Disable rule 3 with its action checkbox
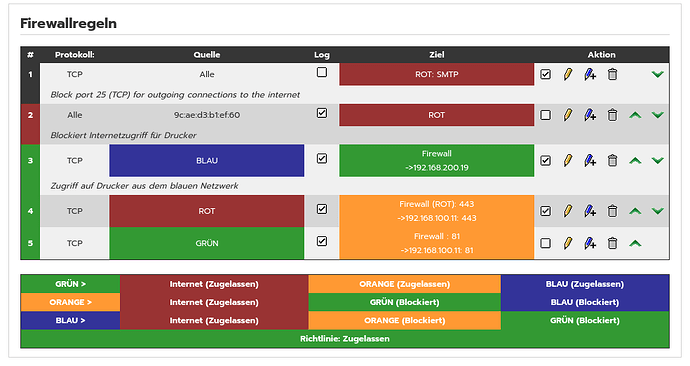 pos(545,161)
